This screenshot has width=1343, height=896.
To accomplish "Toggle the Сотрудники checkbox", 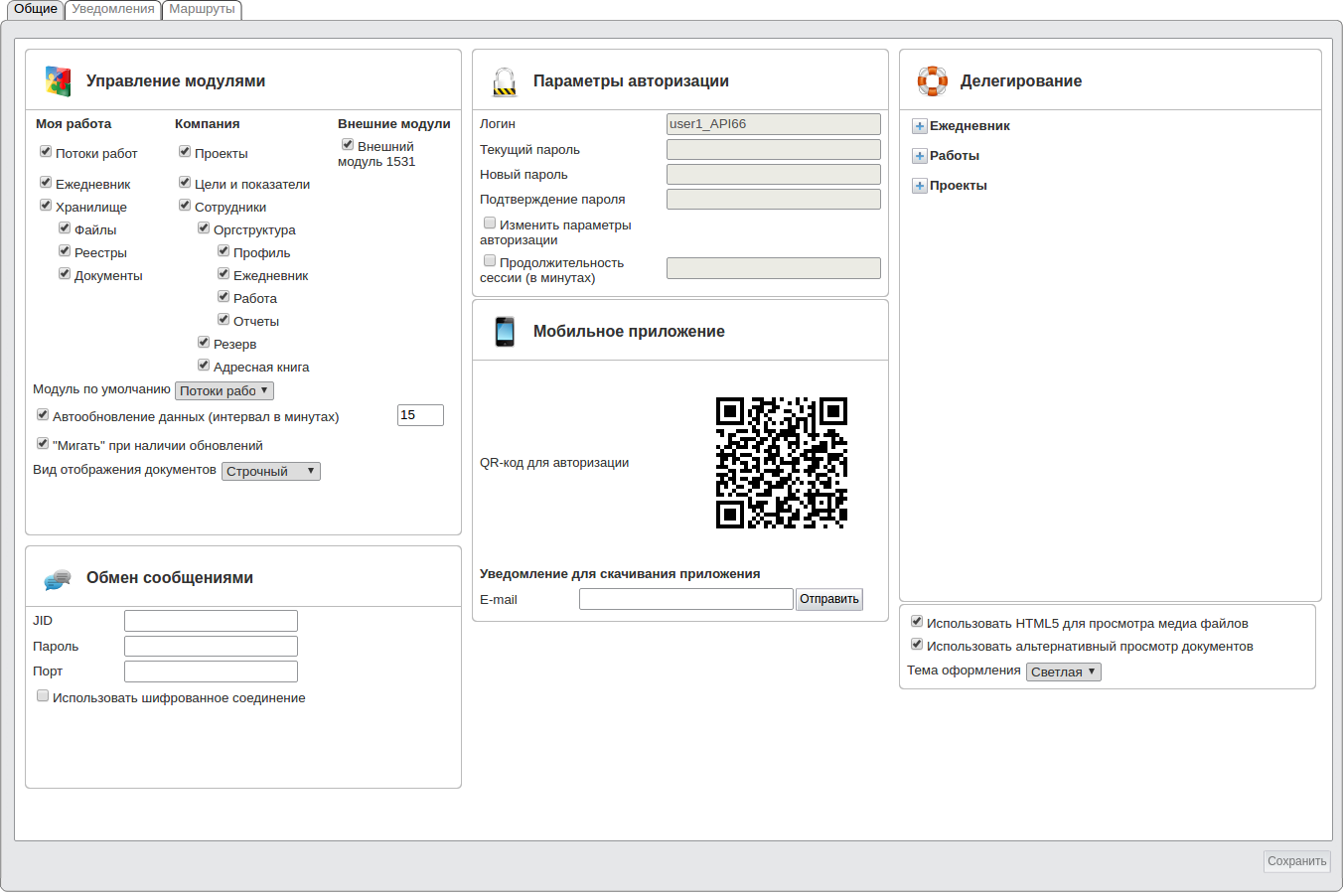I will coord(185,205).
